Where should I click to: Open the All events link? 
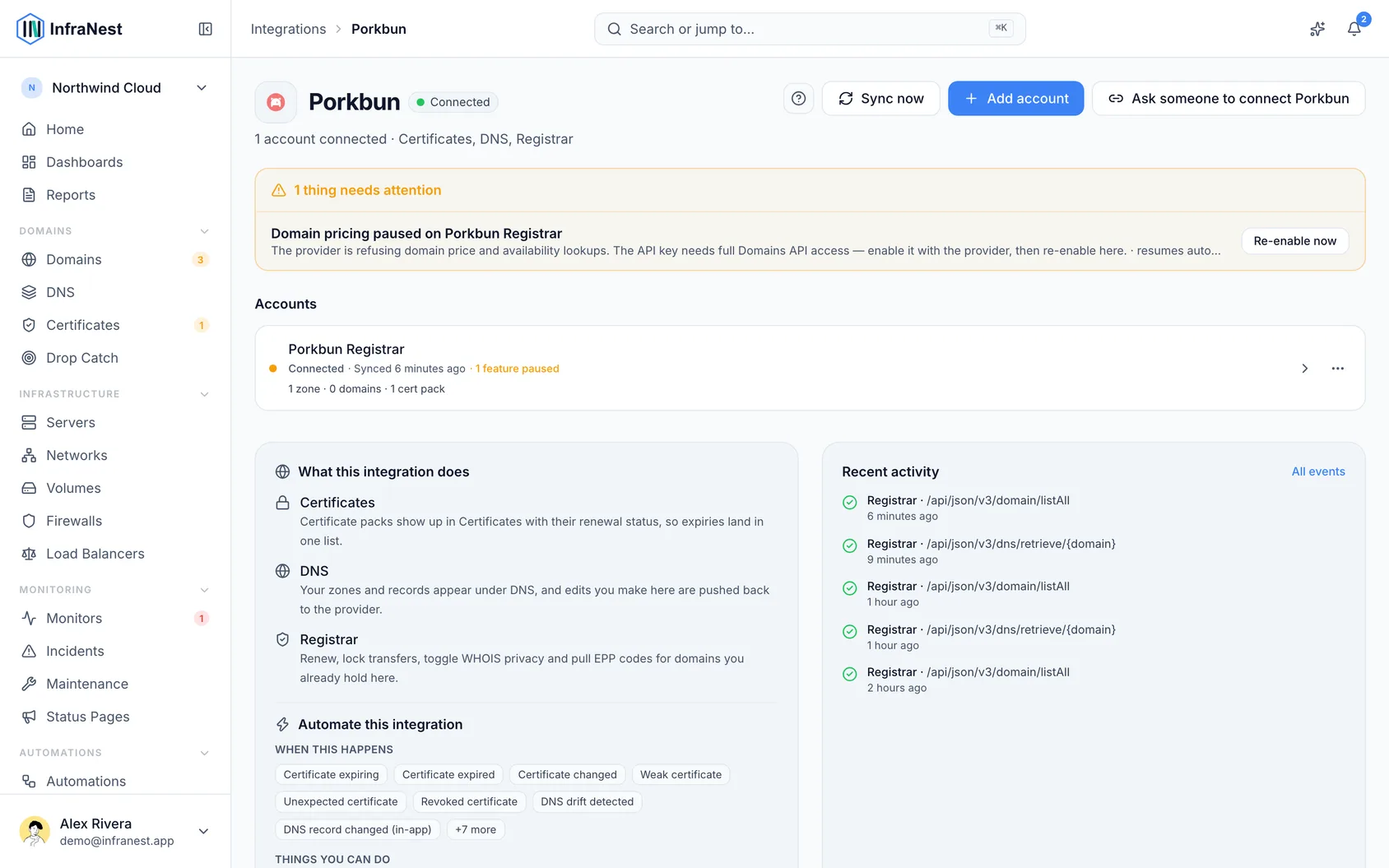1318,471
